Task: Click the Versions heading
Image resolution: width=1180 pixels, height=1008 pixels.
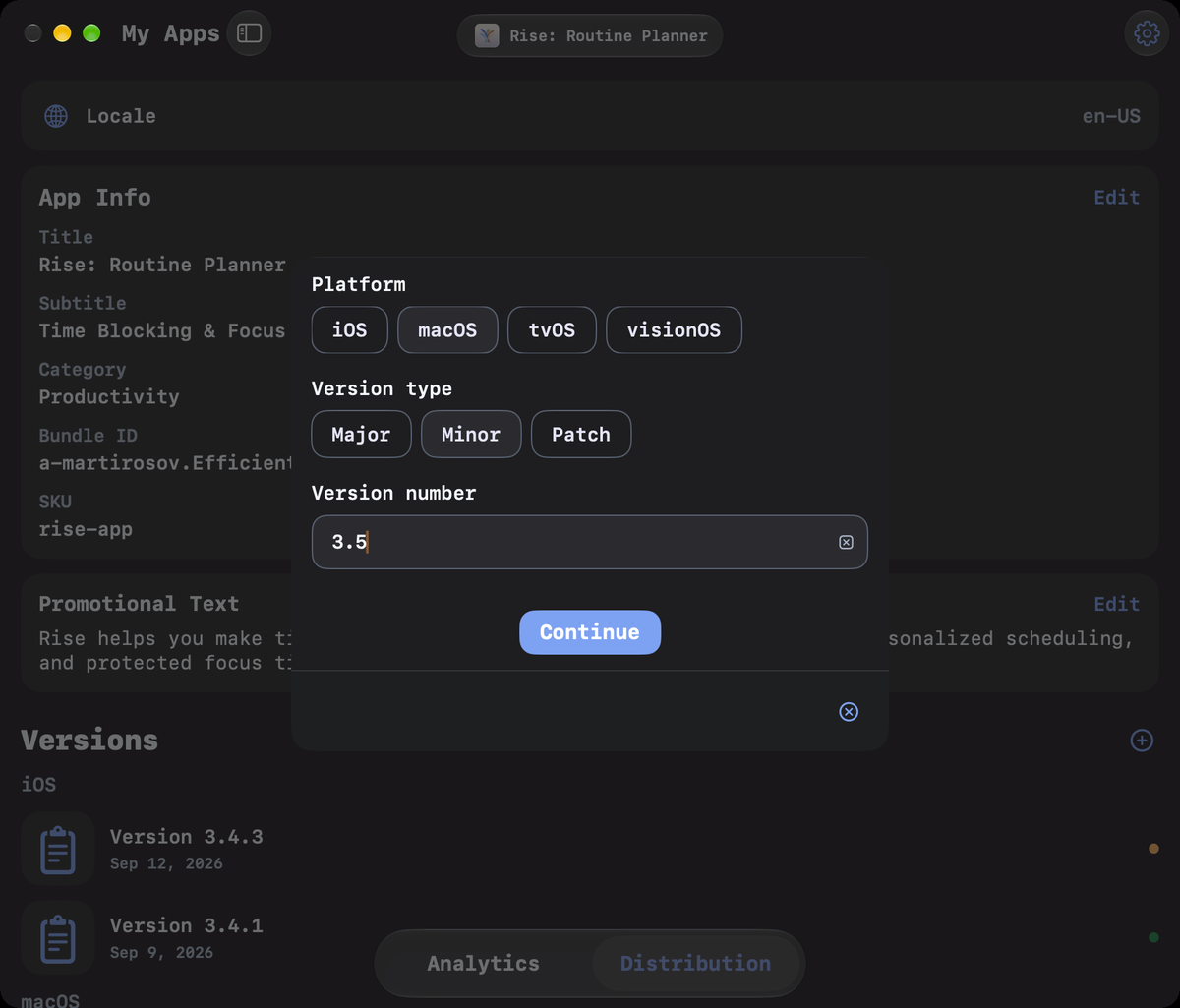Action: [x=89, y=740]
